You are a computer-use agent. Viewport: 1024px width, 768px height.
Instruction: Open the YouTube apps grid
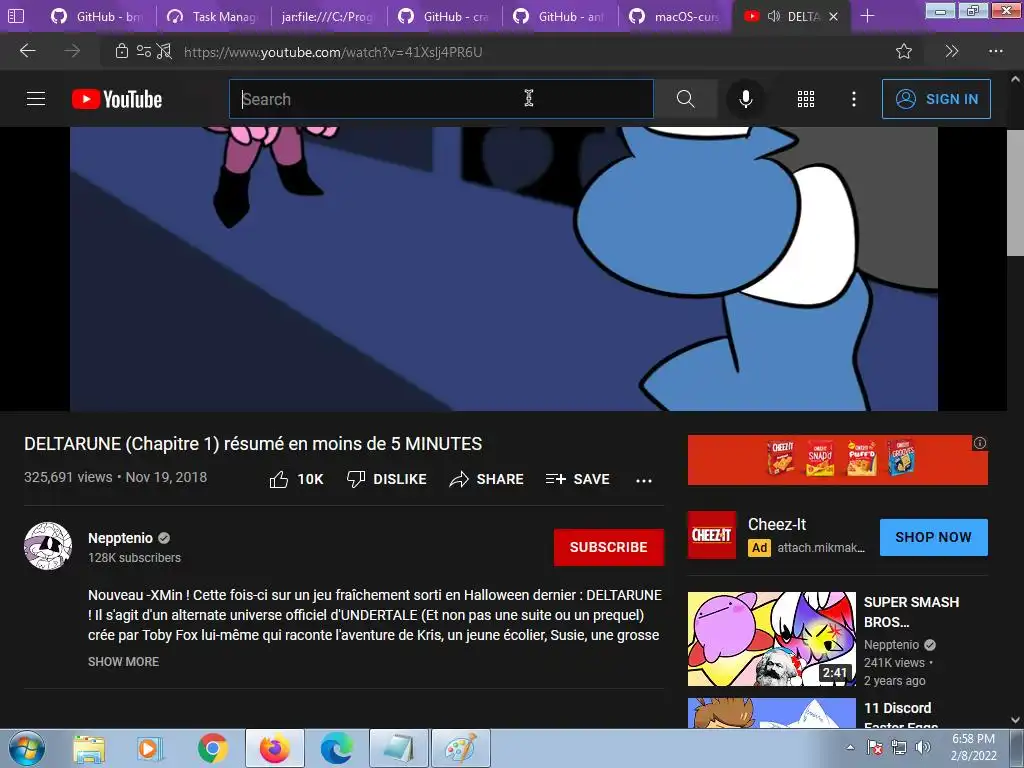(806, 99)
